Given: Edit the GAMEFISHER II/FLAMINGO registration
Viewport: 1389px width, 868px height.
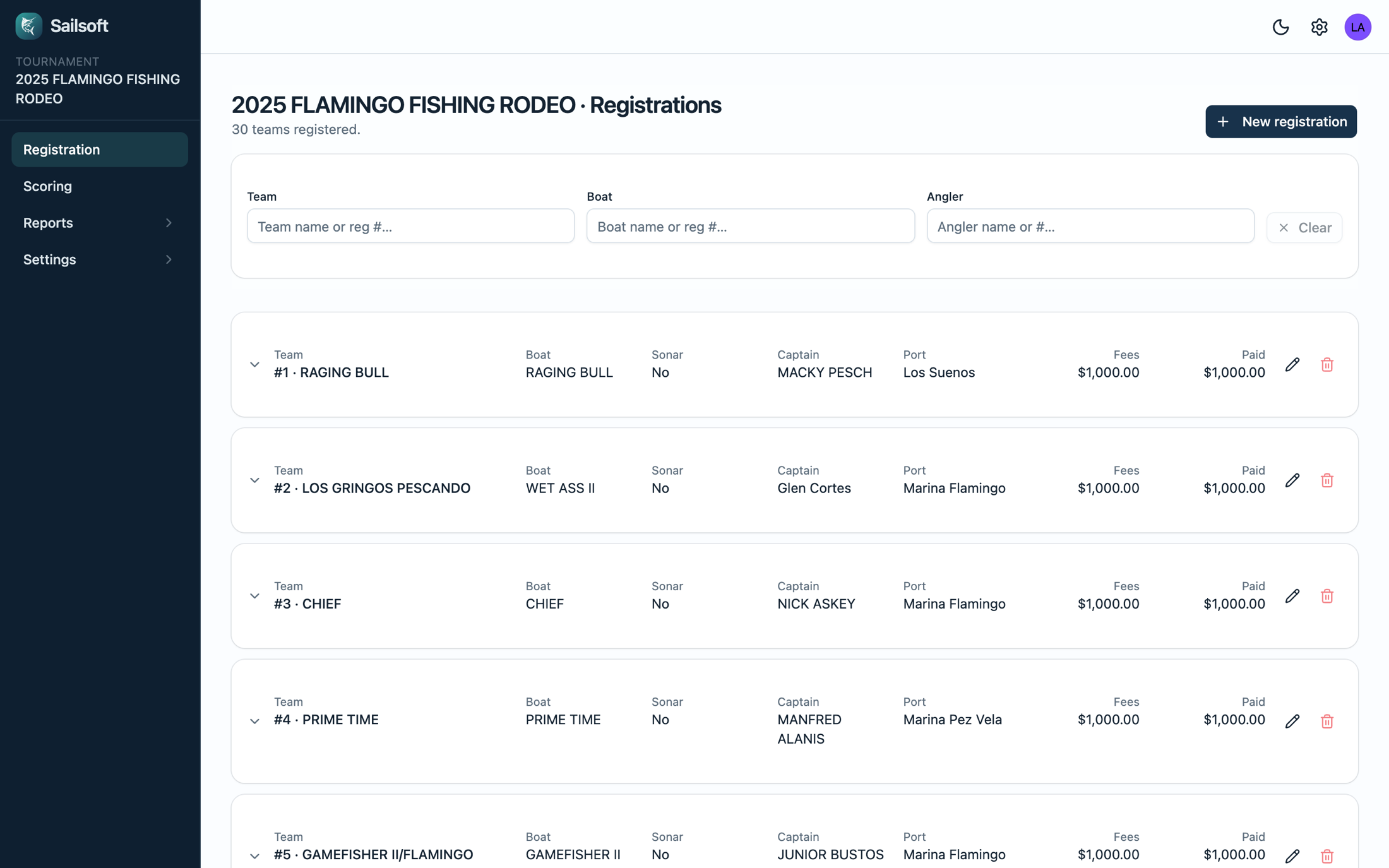Looking at the screenshot, I should click(1292, 856).
